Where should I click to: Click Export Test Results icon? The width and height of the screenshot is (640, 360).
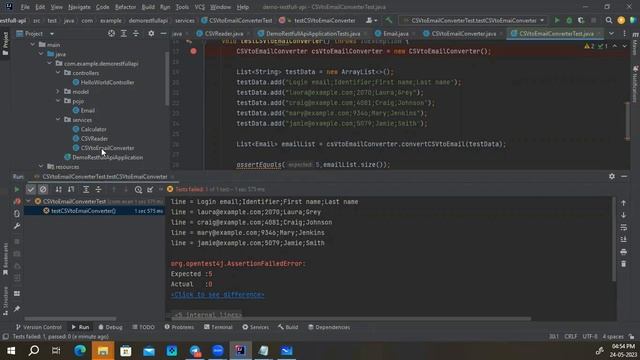point(150,189)
